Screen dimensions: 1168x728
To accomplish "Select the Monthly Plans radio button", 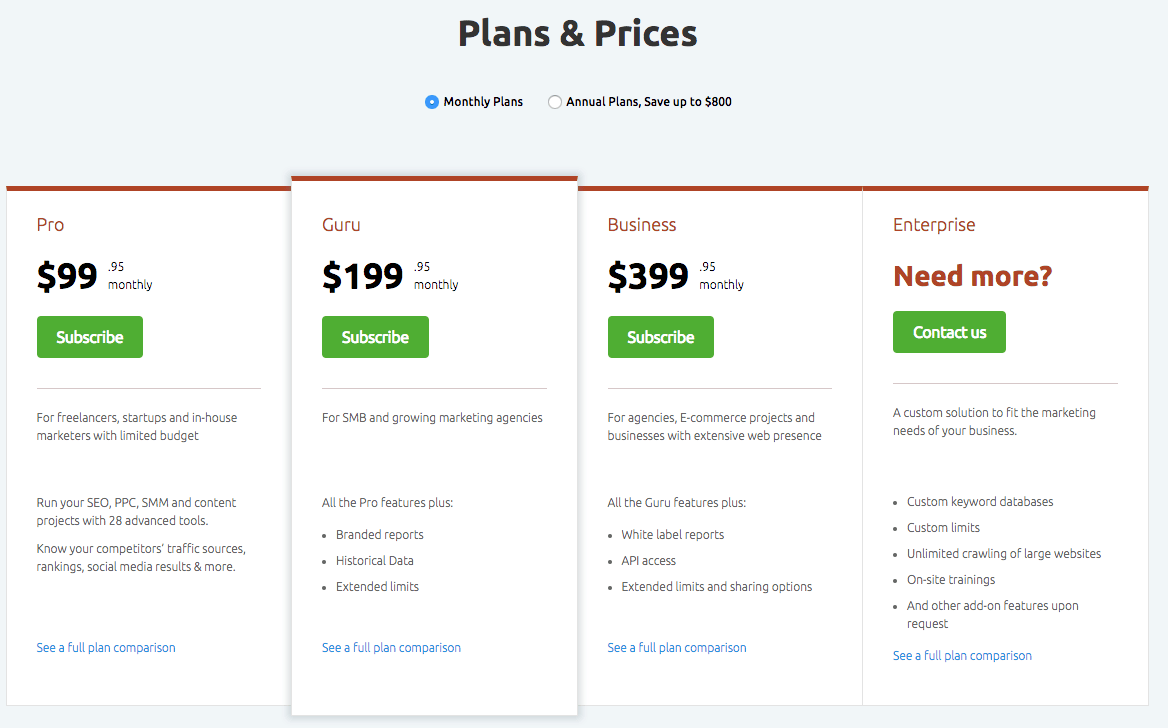I will [x=432, y=102].
